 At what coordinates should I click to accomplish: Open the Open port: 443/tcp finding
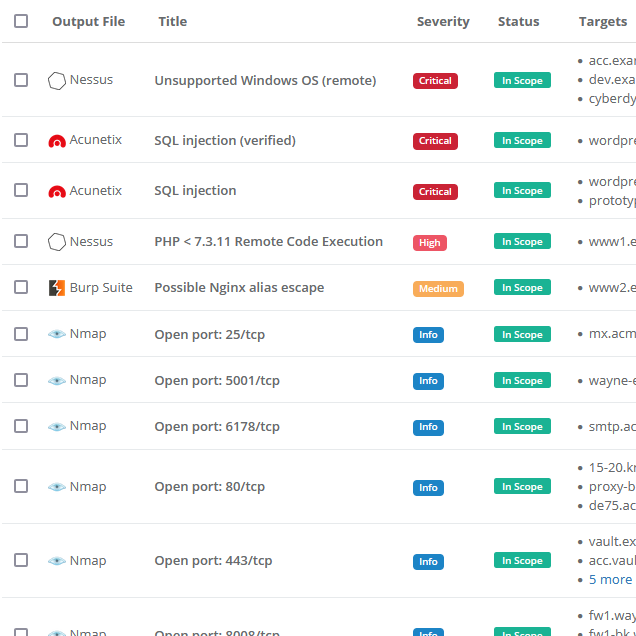(213, 561)
